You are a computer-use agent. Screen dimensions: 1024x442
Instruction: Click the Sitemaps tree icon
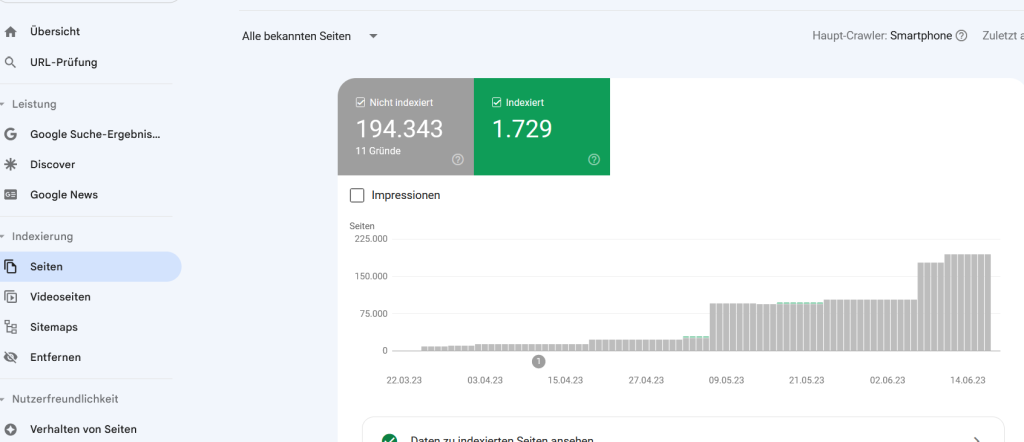click(x=10, y=327)
